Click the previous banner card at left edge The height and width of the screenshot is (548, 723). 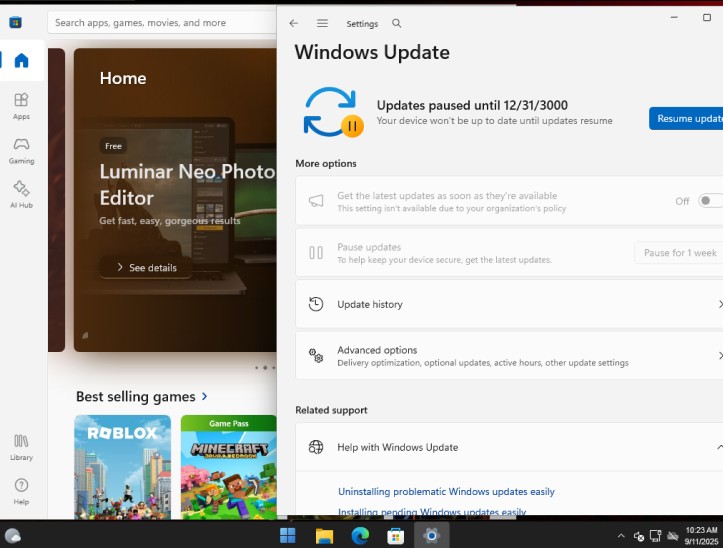point(56,200)
